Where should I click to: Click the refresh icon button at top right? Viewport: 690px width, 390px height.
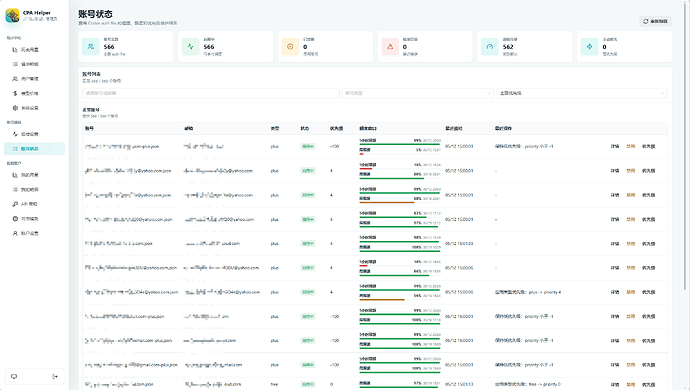tap(655, 21)
